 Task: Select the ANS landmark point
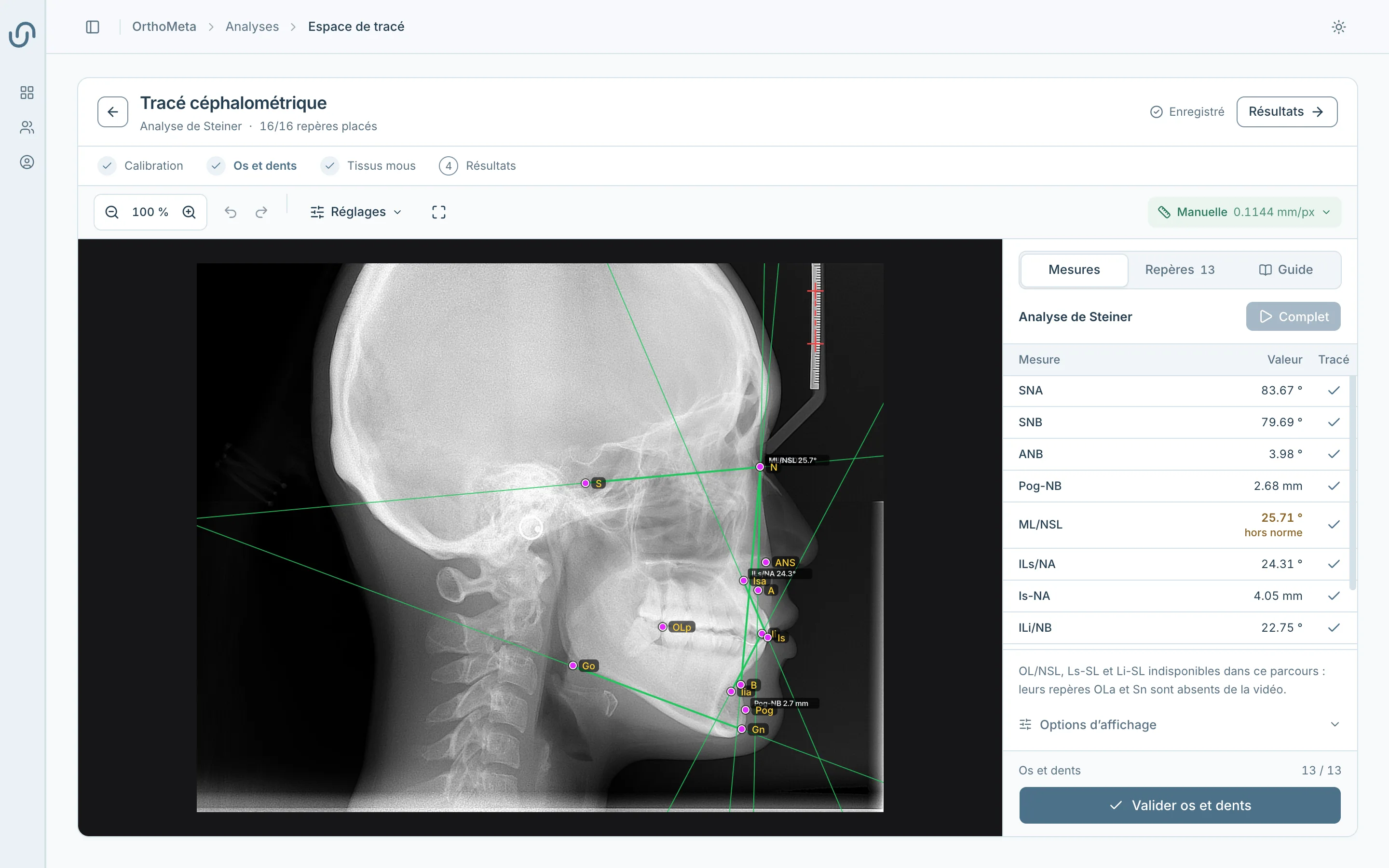tap(766, 562)
